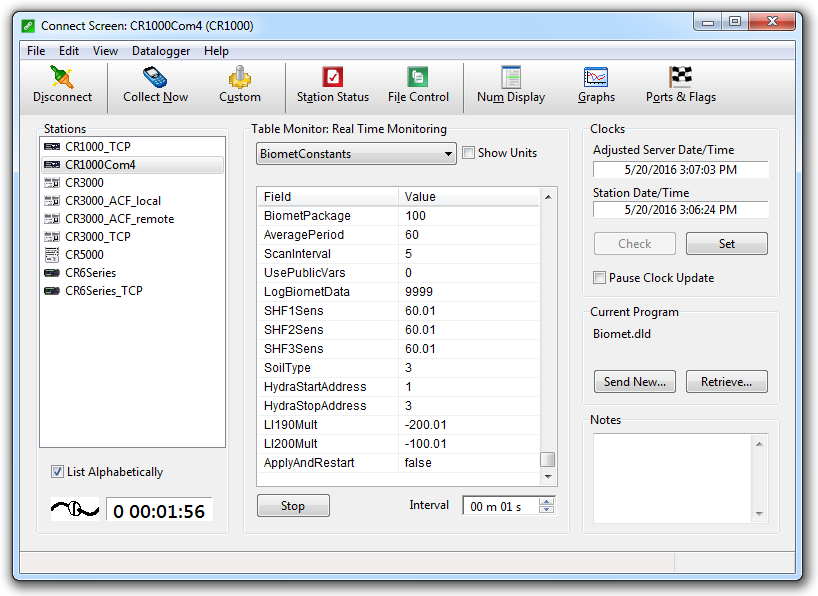Open the Custom collection icon
Screen dimensions: 818x596
(239, 77)
